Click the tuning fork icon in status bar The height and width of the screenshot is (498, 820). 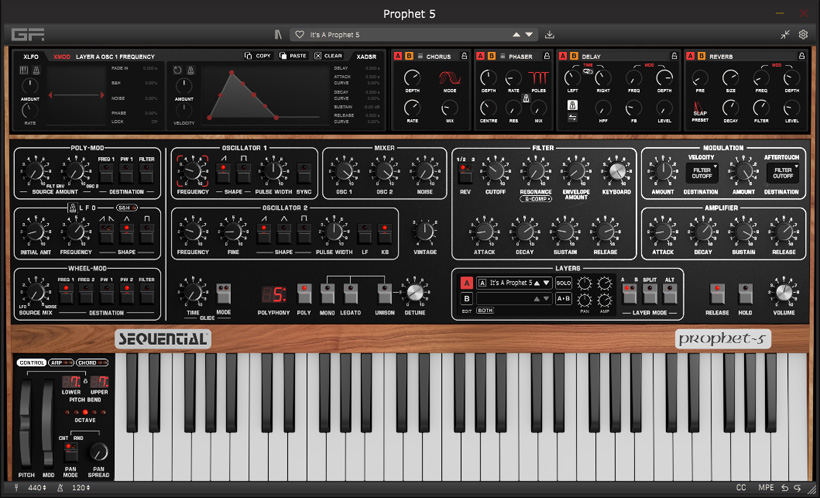coord(16,488)
